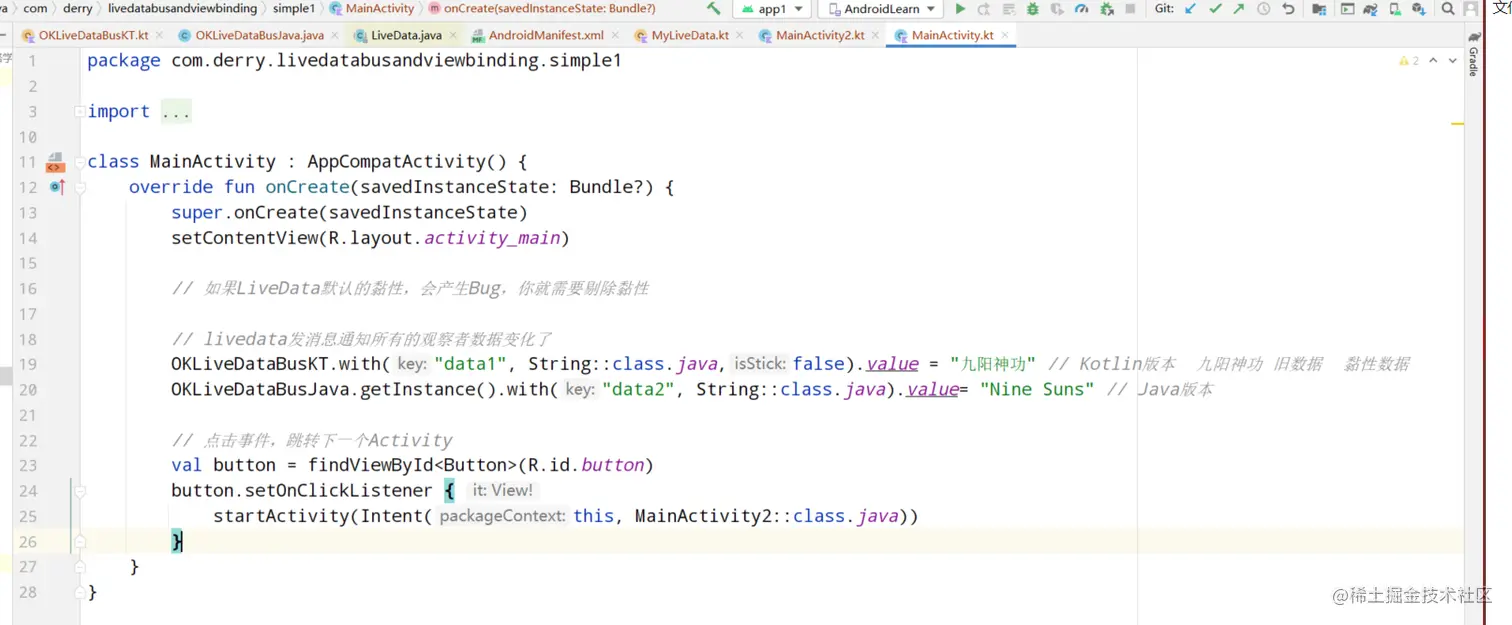The height and width of the screenshot is (625, 1512).
Task: Click the Search Everywhere magnifier icon
Action: pyautogui.click(x=1447, y=9)
